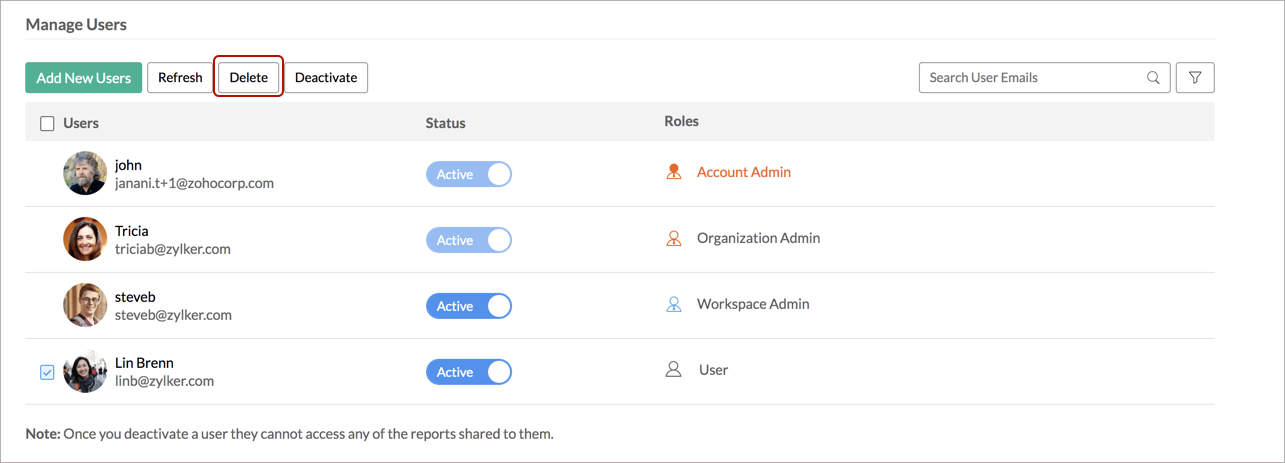The image size is (1285, 463).
Task: Open Tricia's profile avatar
Action: coord(85,239)
